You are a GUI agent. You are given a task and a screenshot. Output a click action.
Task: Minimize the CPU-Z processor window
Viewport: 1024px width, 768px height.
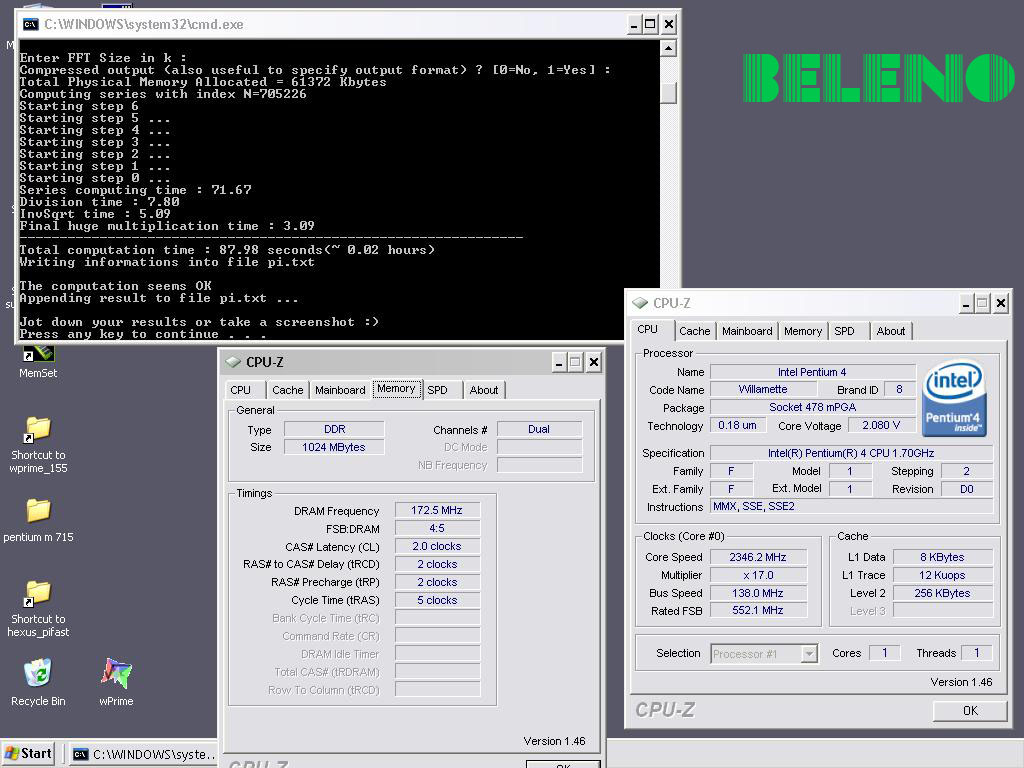[966, 304]
